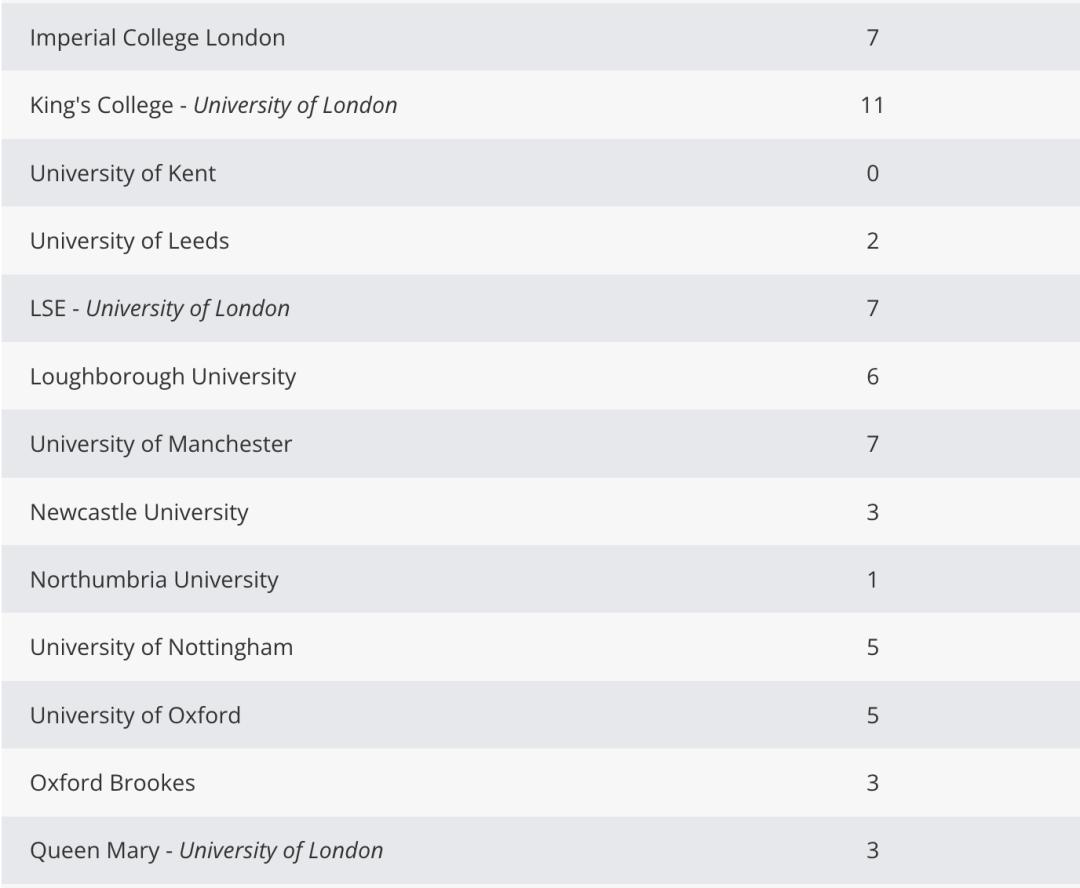
Task: Select Loughborough University in the table
Action: (163, 376)
